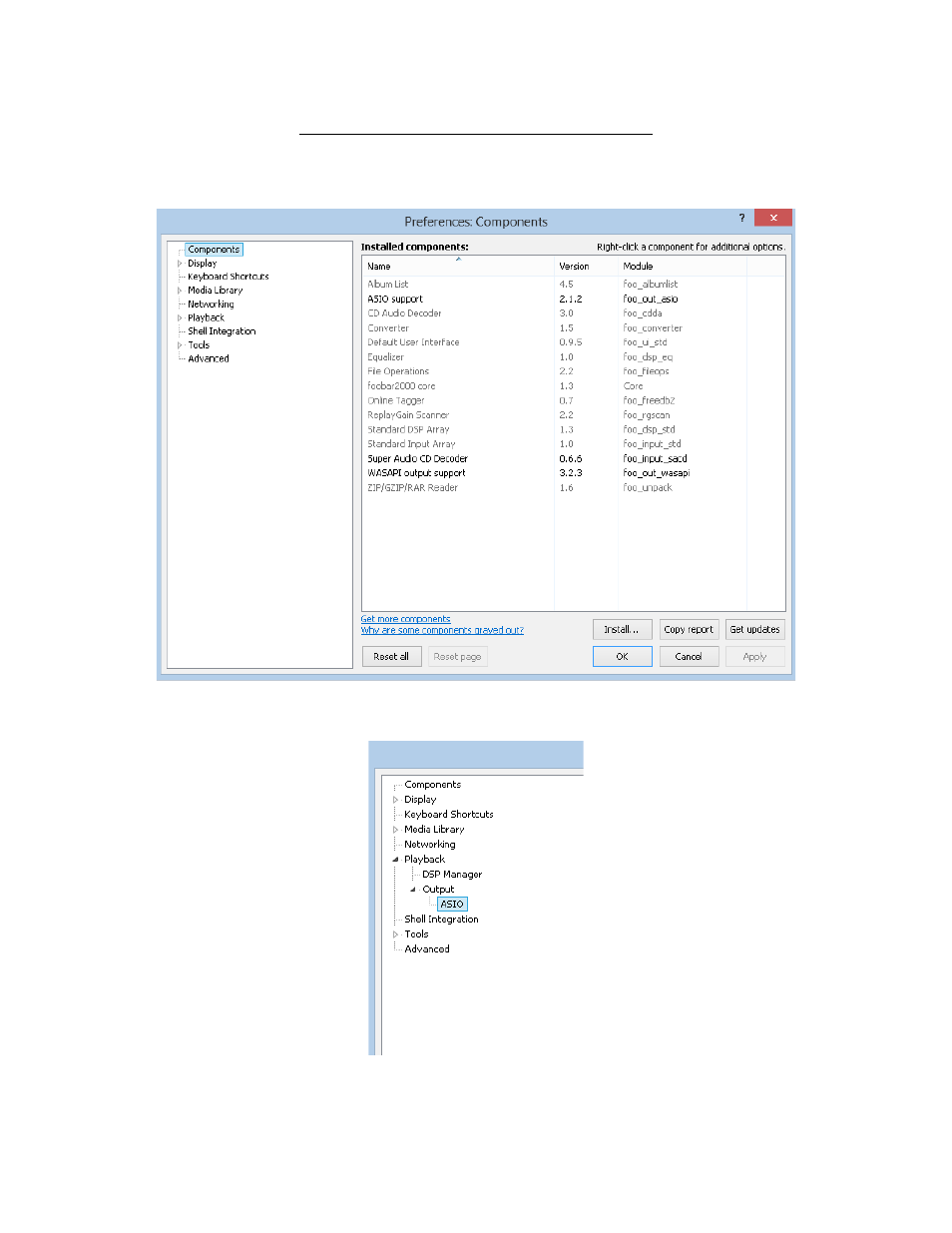Click the Install... button

[x=622, y=630]
